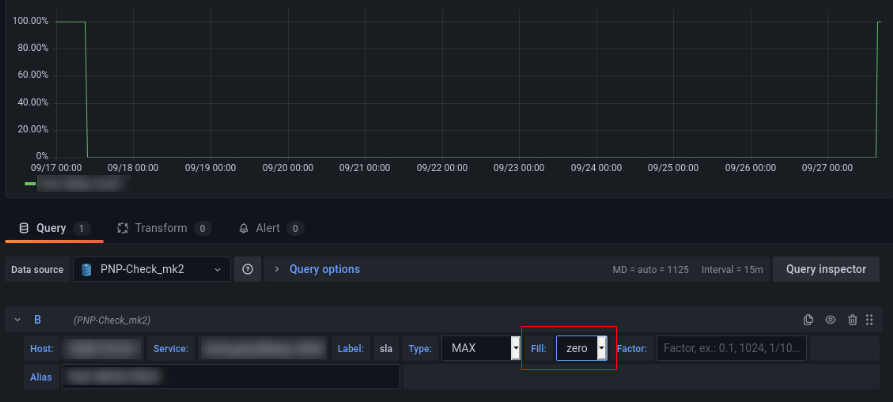Expand the Query options section

point(324,269)
